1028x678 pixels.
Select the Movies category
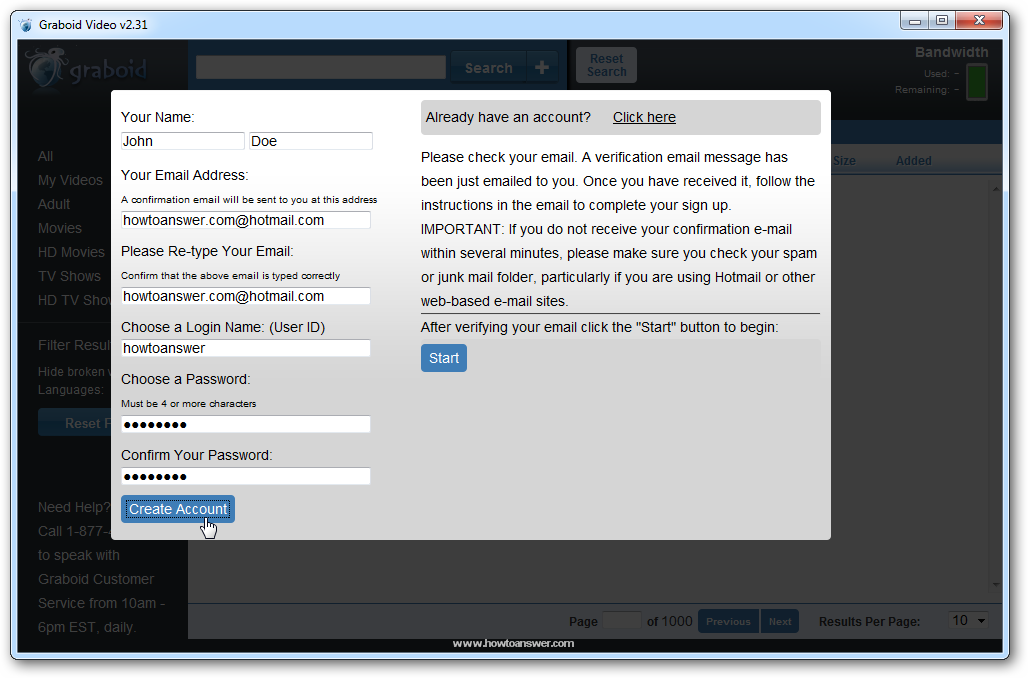60,228
